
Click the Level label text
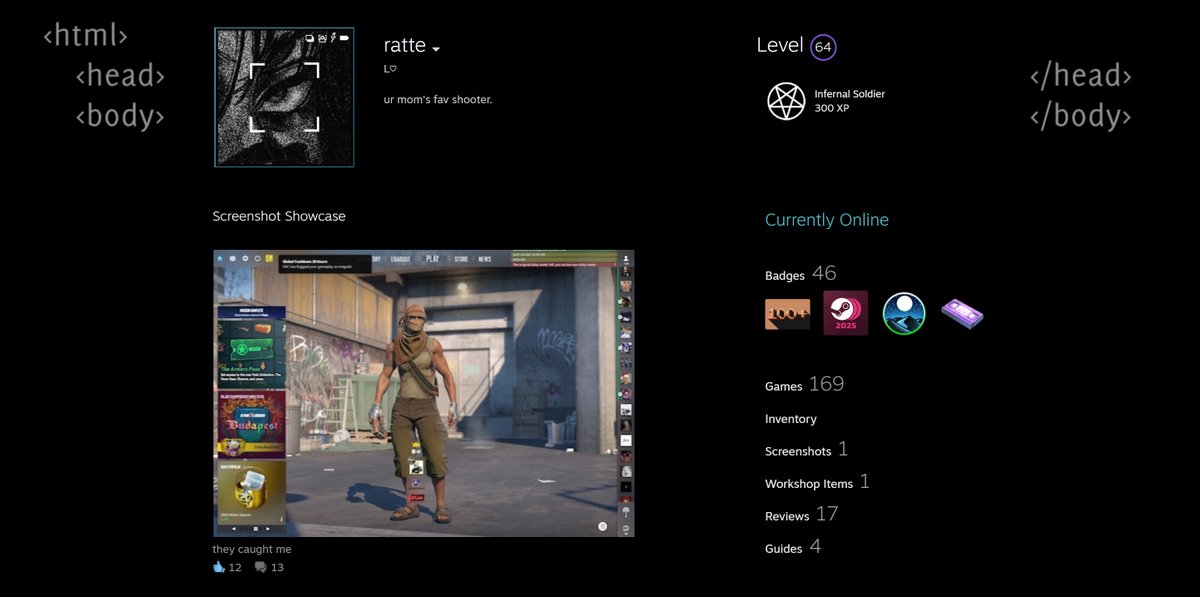780,45
